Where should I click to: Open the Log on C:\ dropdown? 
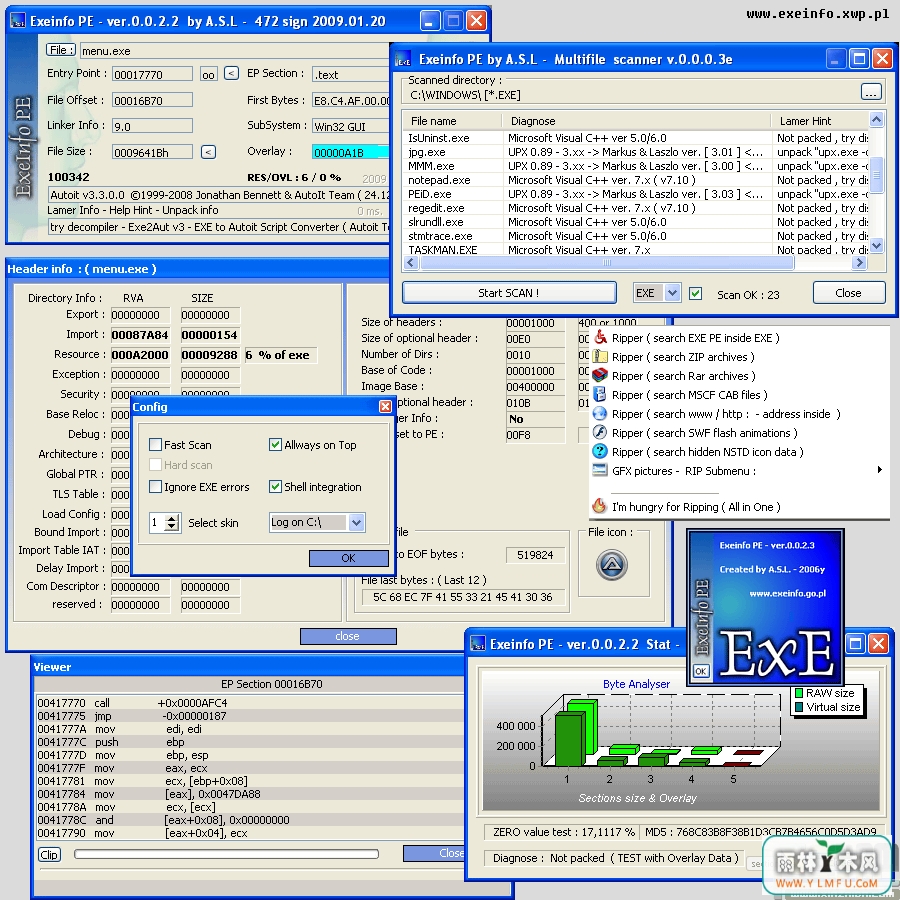[x=356, y=522]
